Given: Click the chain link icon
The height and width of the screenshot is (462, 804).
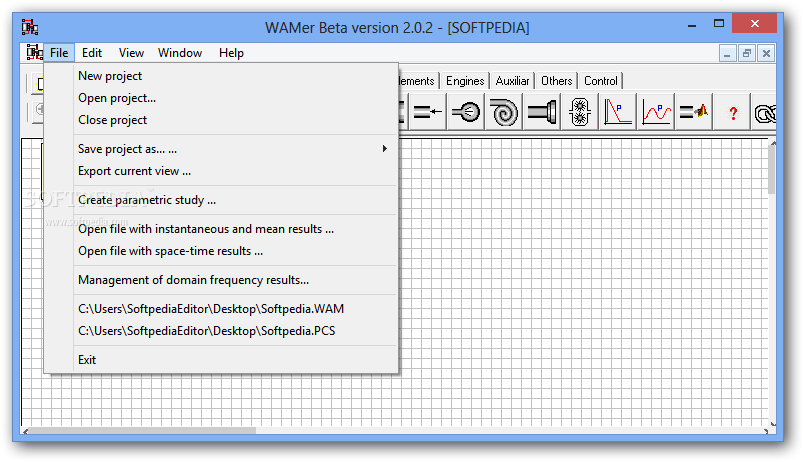Looking at the screenshot, I should pyautogui.click(x=765, y=111).
